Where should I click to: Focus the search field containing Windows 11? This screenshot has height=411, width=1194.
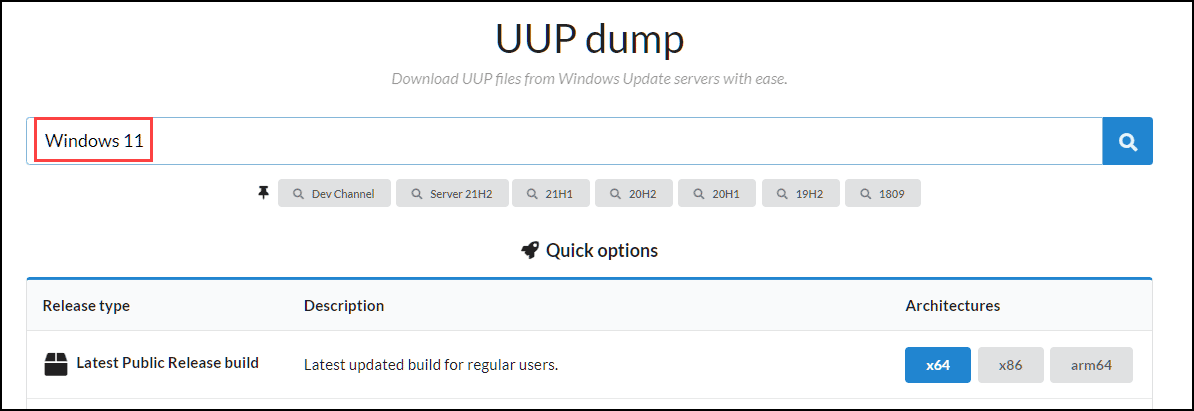600,141
